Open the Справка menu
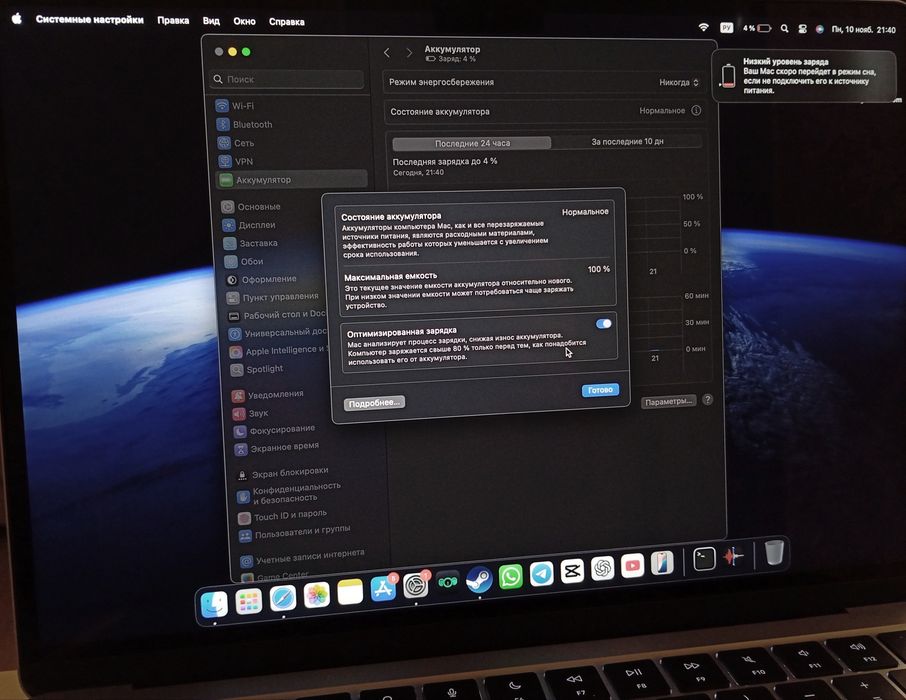Screen dimensions: 906x700 (x=287, y=22)
